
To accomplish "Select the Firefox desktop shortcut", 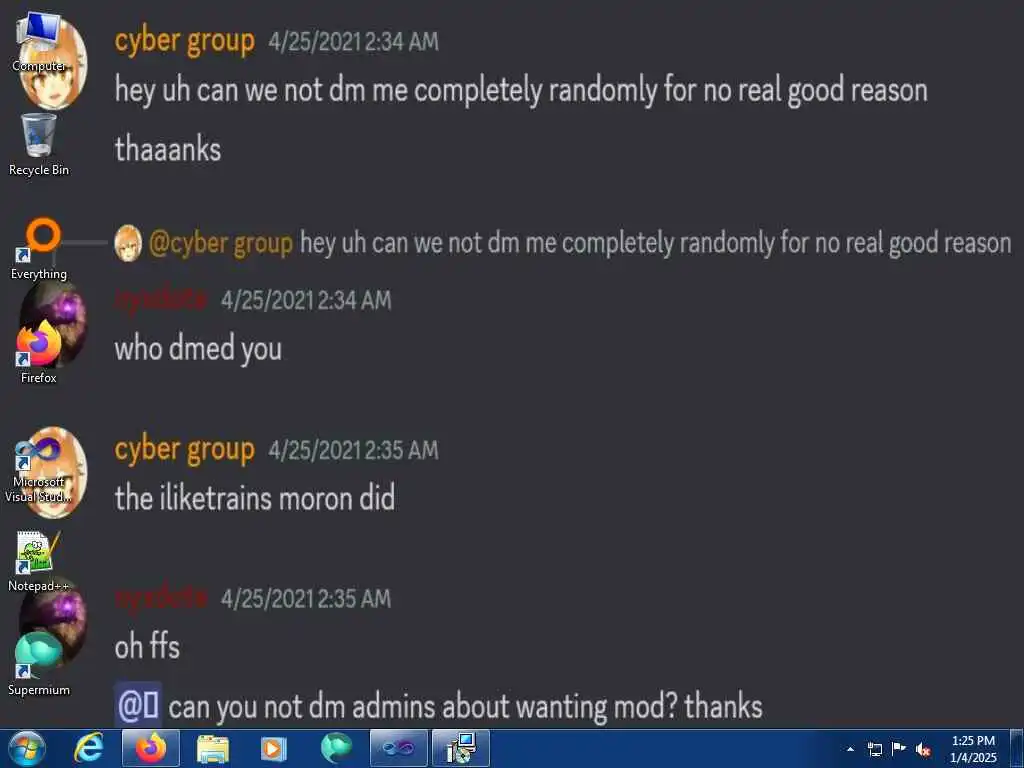I will pyautogui.click(x=39, y=353).
